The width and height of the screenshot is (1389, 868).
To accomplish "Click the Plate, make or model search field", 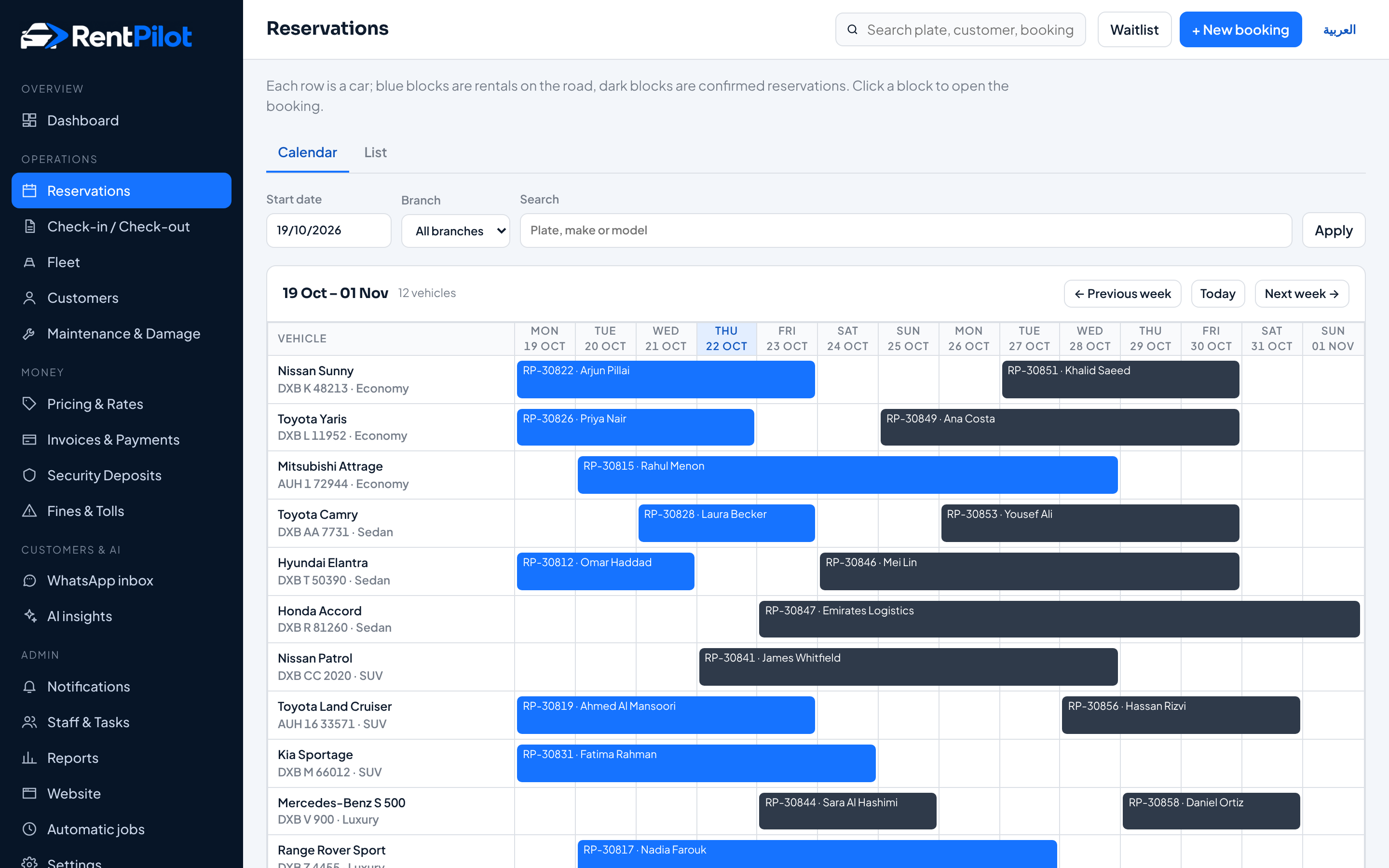I will tap(905, 230).
